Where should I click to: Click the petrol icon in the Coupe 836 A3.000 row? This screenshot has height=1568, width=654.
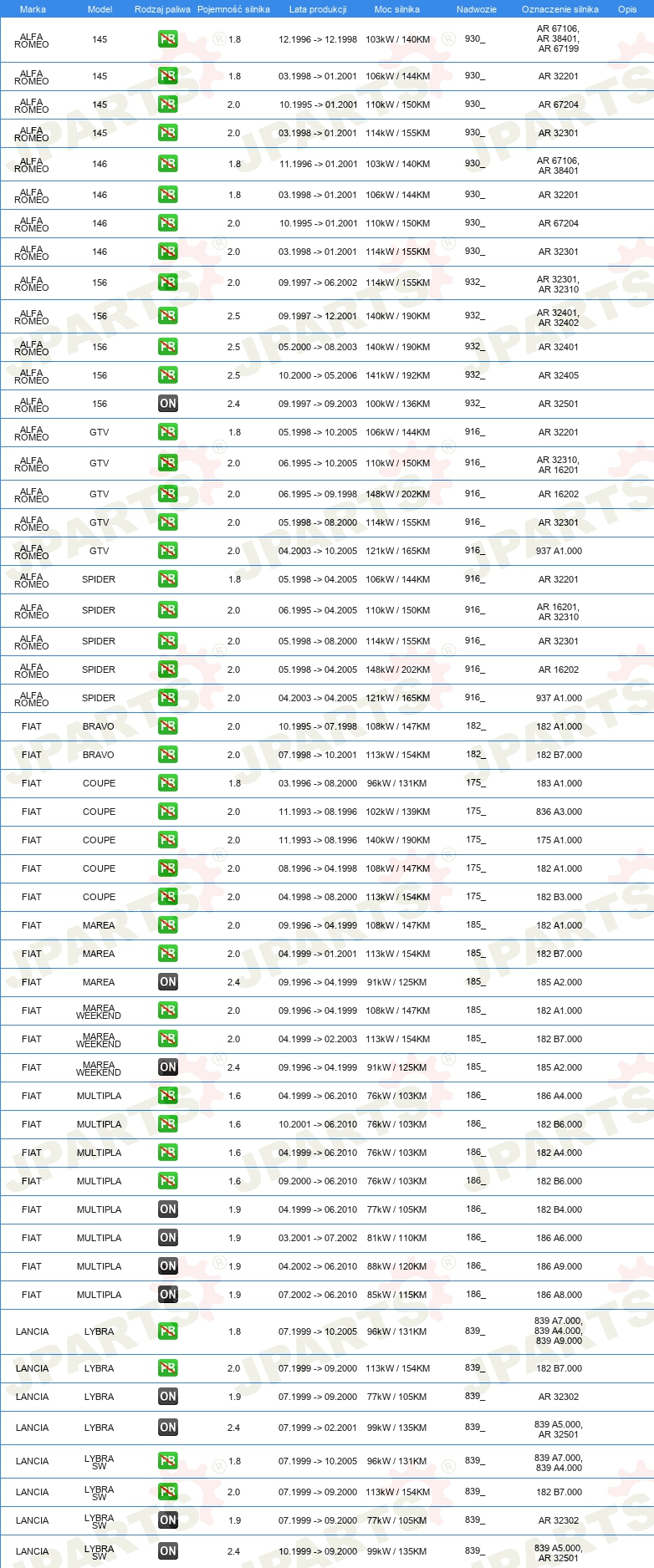pos(168,812)
